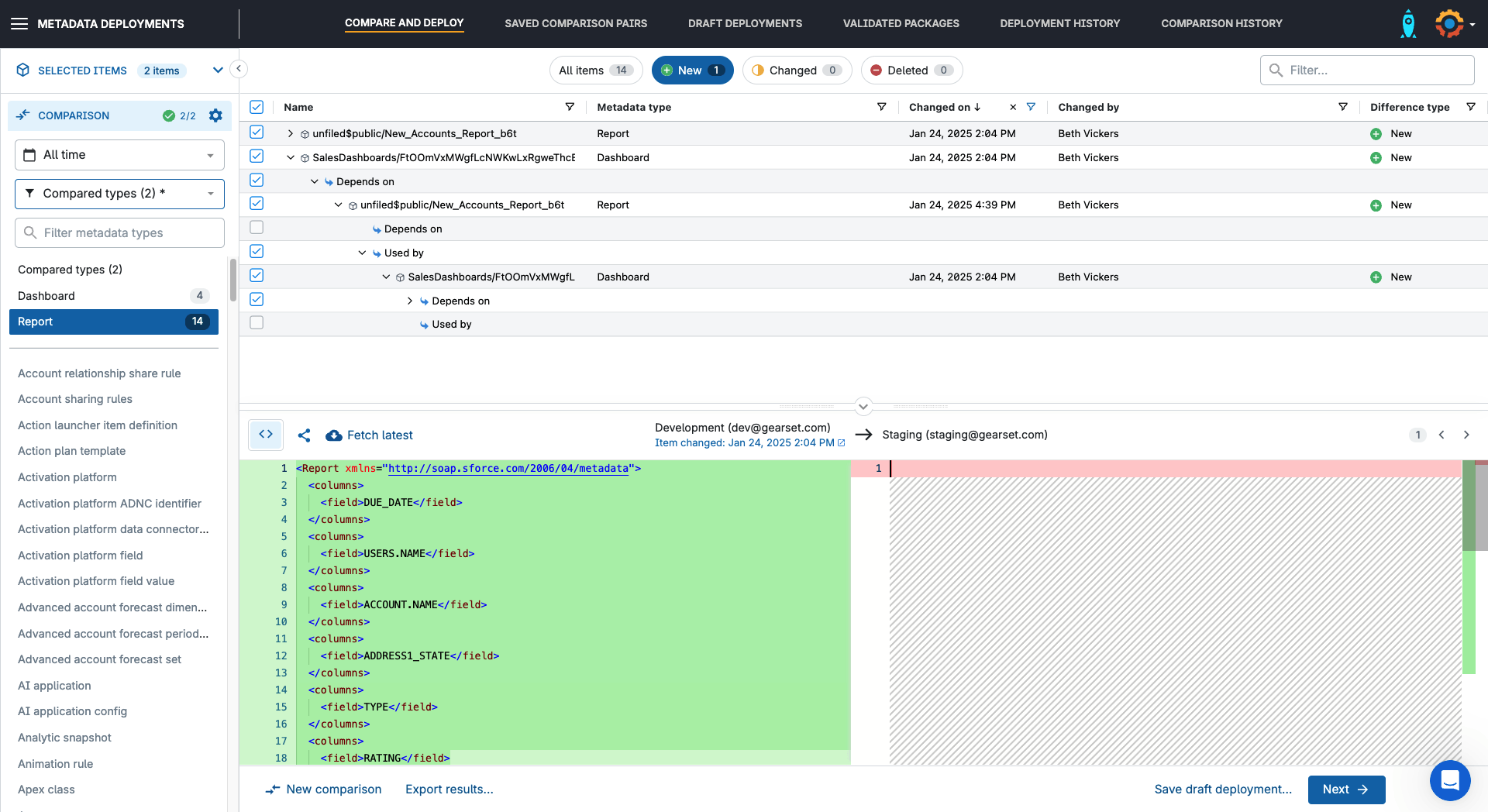Open the chat support bubble
This screenshot has width=1488, height=812.
coord(1449,780)
